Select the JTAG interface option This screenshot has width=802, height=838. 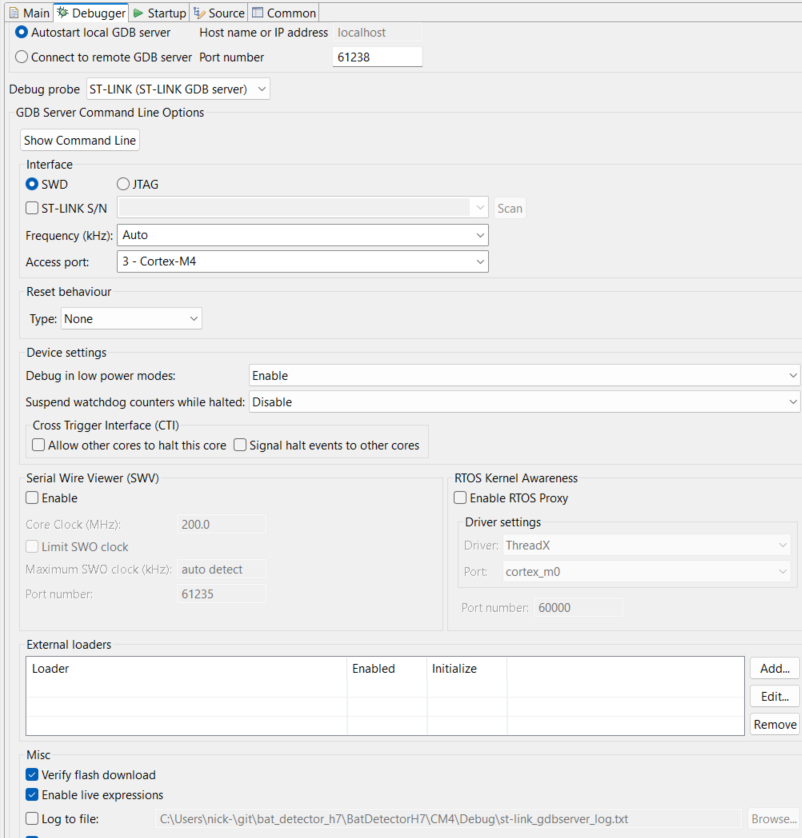124,184
